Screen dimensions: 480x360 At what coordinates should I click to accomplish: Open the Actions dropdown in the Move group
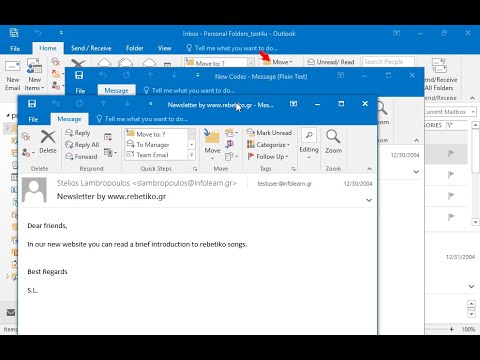click(231, 156)
